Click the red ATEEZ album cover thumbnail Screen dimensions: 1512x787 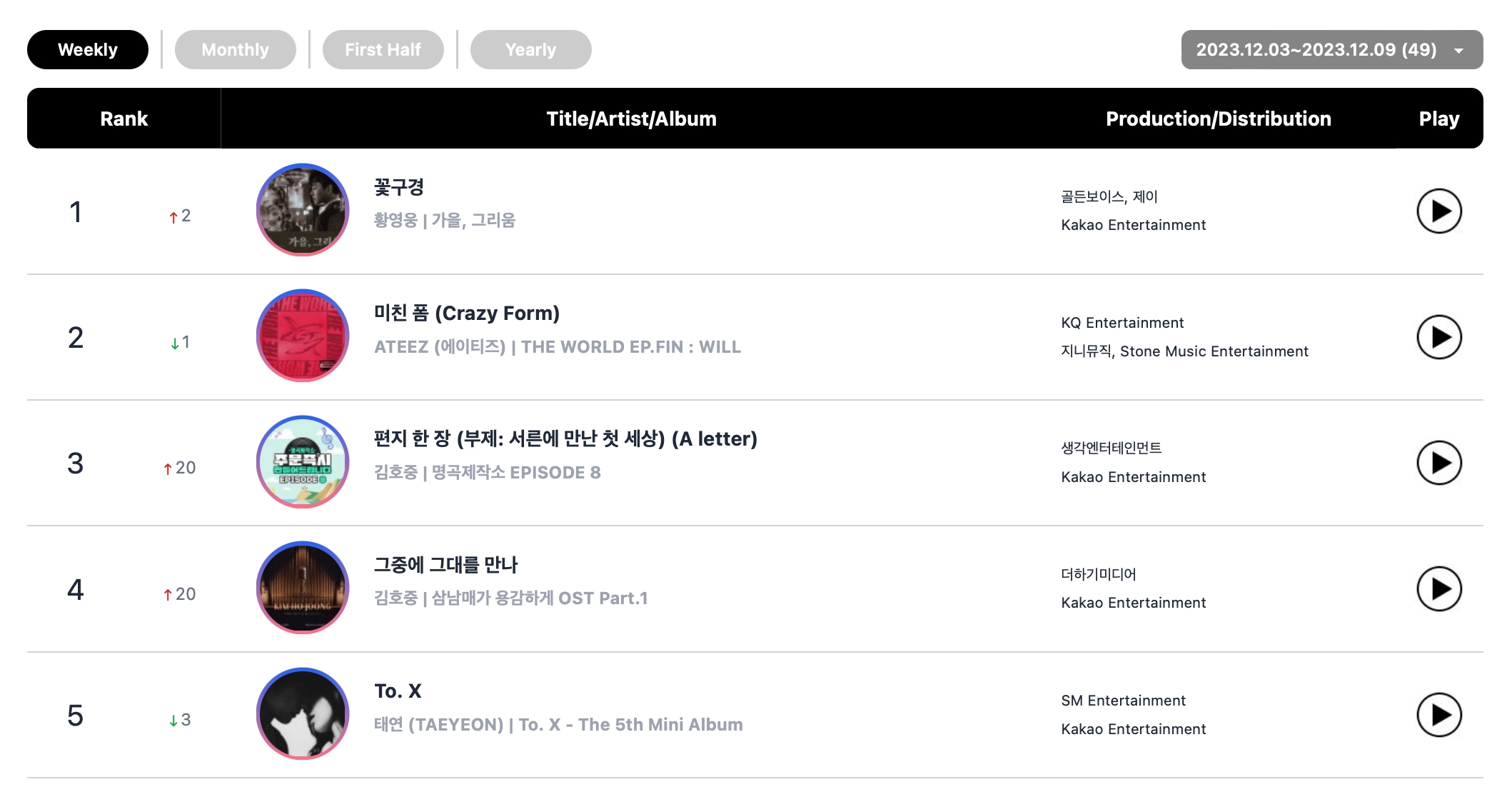303,336
